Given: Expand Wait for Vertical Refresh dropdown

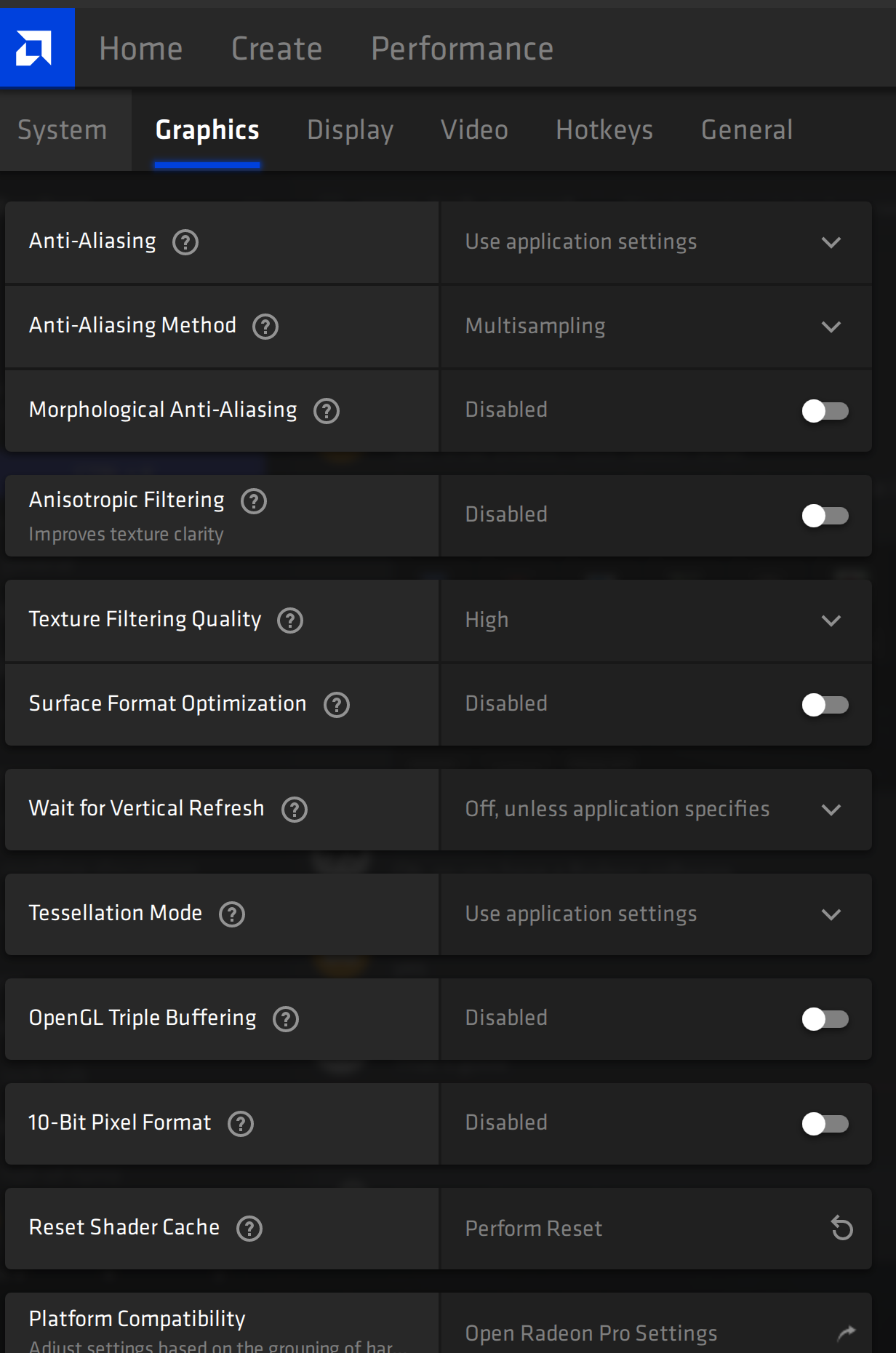Looking at the screenshot, I should pyautogui.click(x=831, y=810).
